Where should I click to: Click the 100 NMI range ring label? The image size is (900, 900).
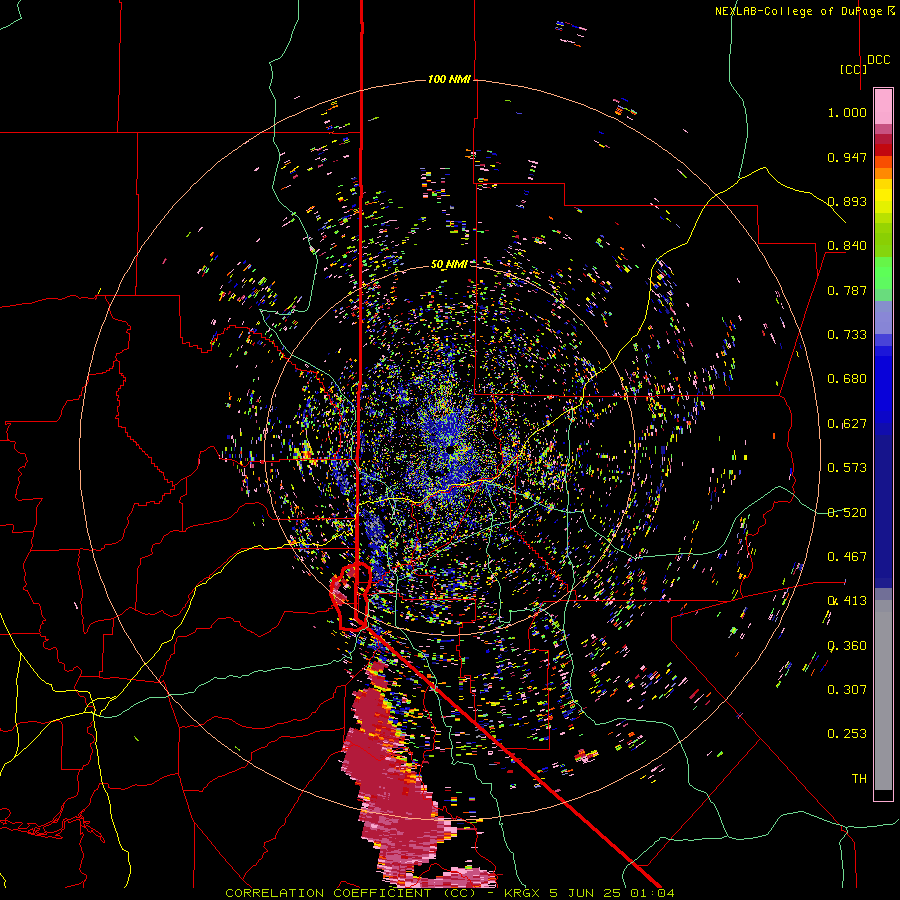click(449, 79)
